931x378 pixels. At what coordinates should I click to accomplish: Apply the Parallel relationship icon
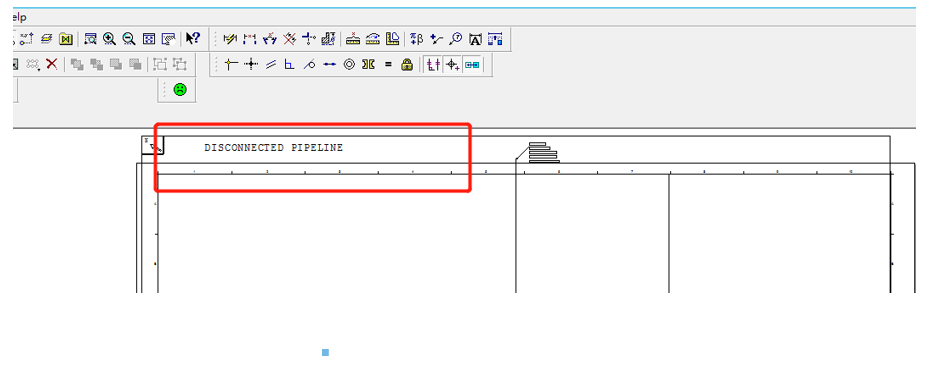click(x=271, y=65)
